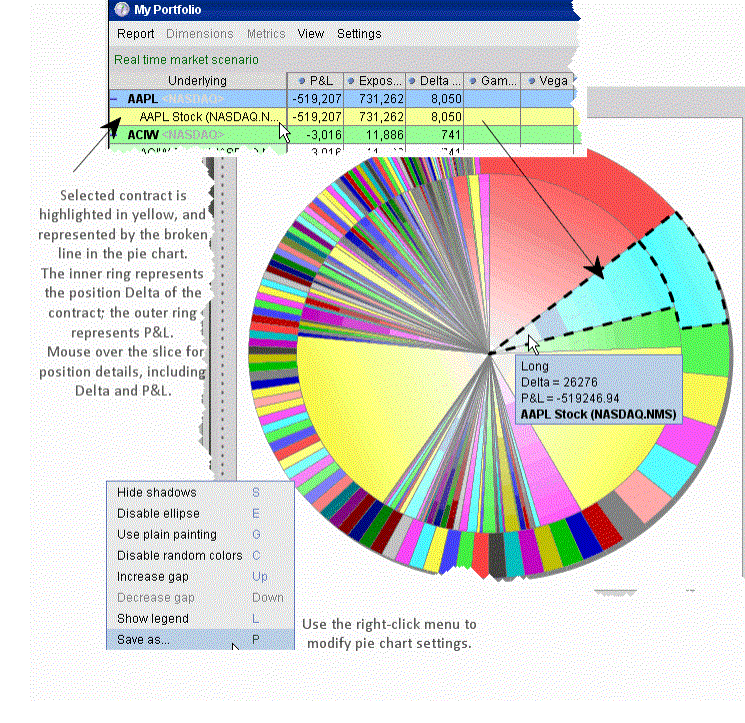Click Increase gap menu entry
The height and width of the screenshot is (723, 745).
pyautogui.click(x=155, y=577)
